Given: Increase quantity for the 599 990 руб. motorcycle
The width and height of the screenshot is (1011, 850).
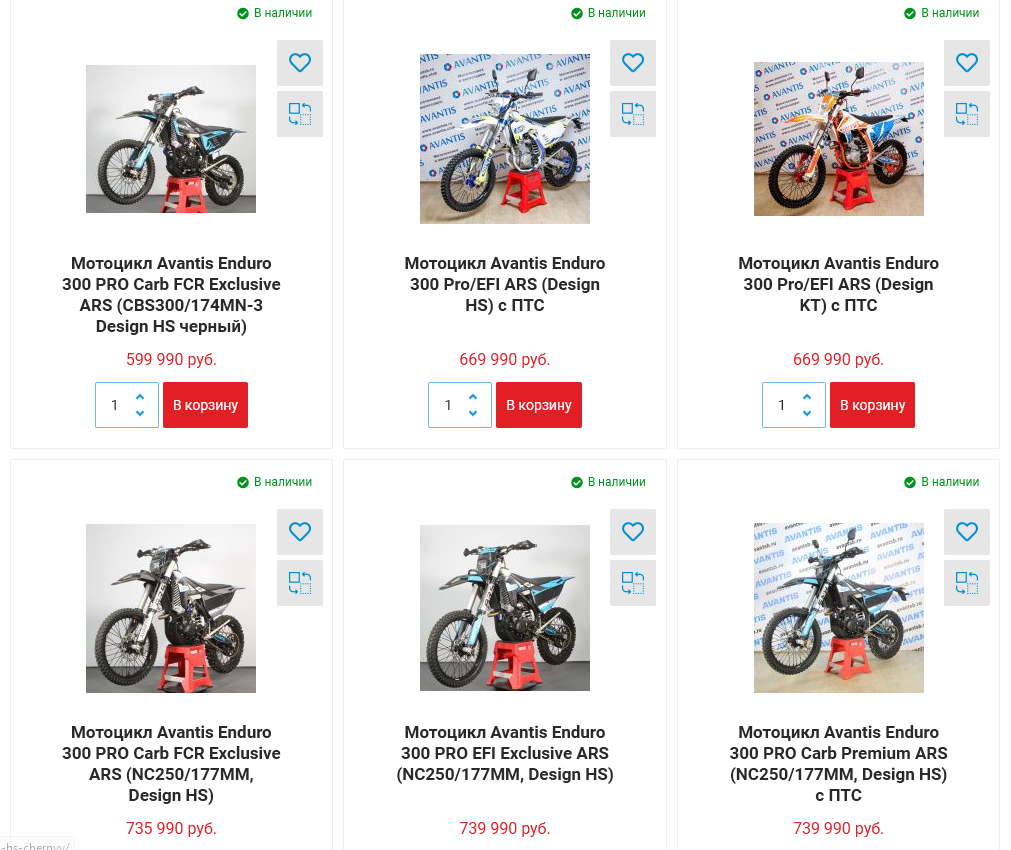Looking at the screenshot, I should coord(140,397).
